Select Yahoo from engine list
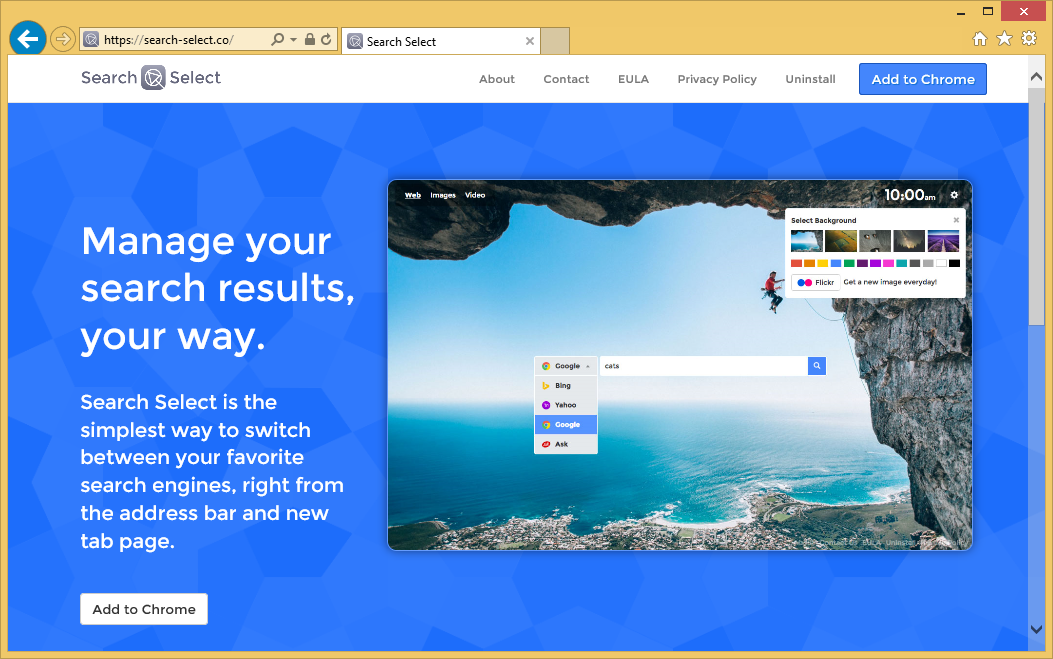This screenshot has width=1053, height=659. tap(565, 405)
